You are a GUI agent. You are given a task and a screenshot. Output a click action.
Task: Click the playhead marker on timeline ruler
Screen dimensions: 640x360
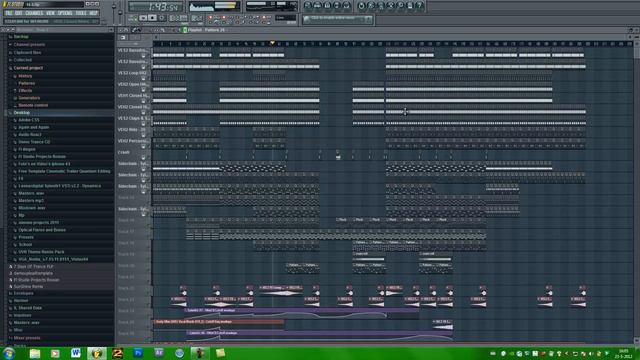[272, 43]
